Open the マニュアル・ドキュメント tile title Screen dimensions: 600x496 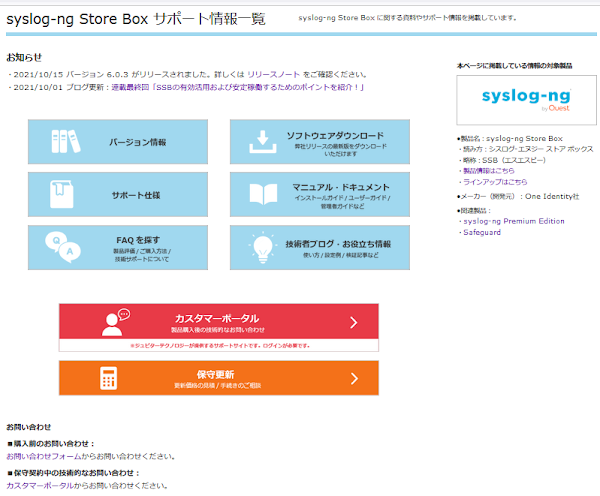click(x=341, y=187)
